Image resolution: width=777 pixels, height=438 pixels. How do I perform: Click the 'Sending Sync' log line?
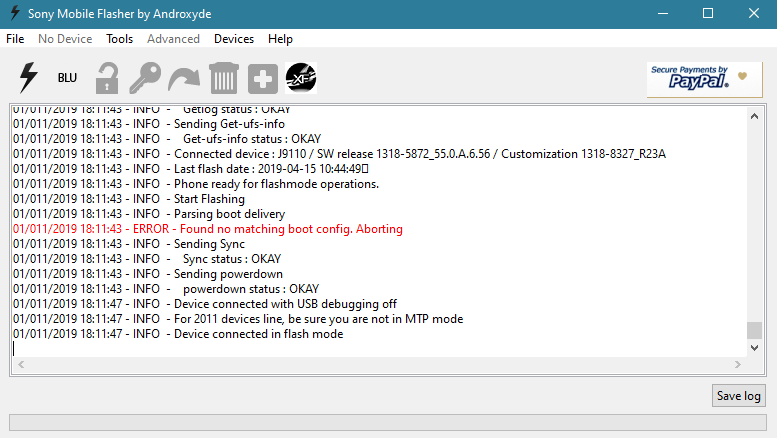(x=129, y=244)
